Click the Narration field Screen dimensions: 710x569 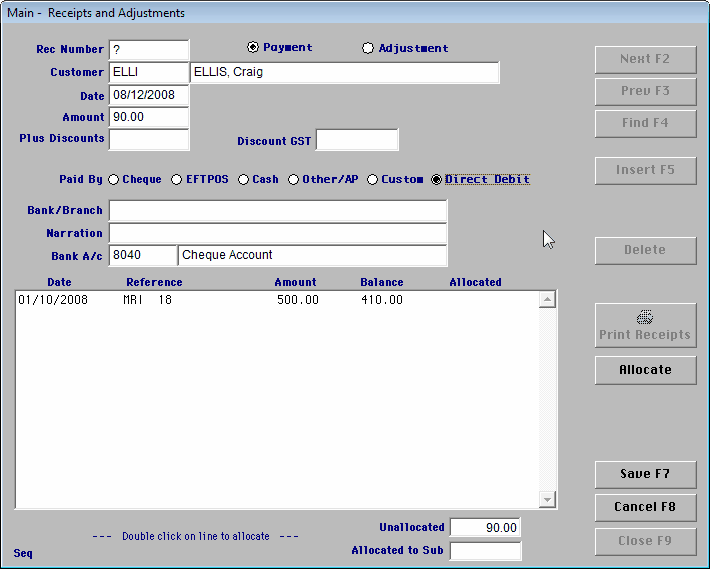pos(278,233)
